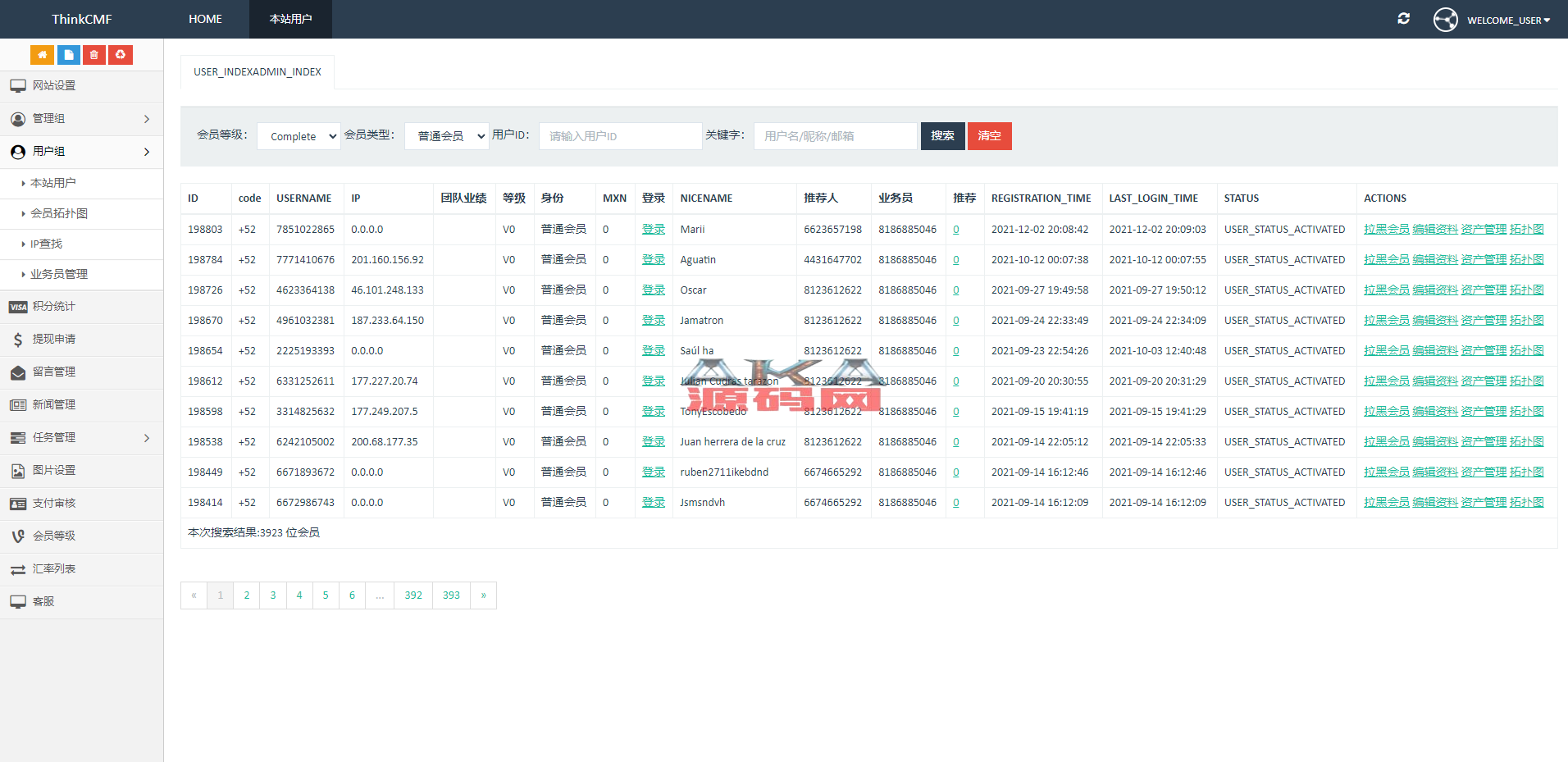1568x762 pixels.
Task: Click the refresh icon in top bar
Action: coord(1403,19)
